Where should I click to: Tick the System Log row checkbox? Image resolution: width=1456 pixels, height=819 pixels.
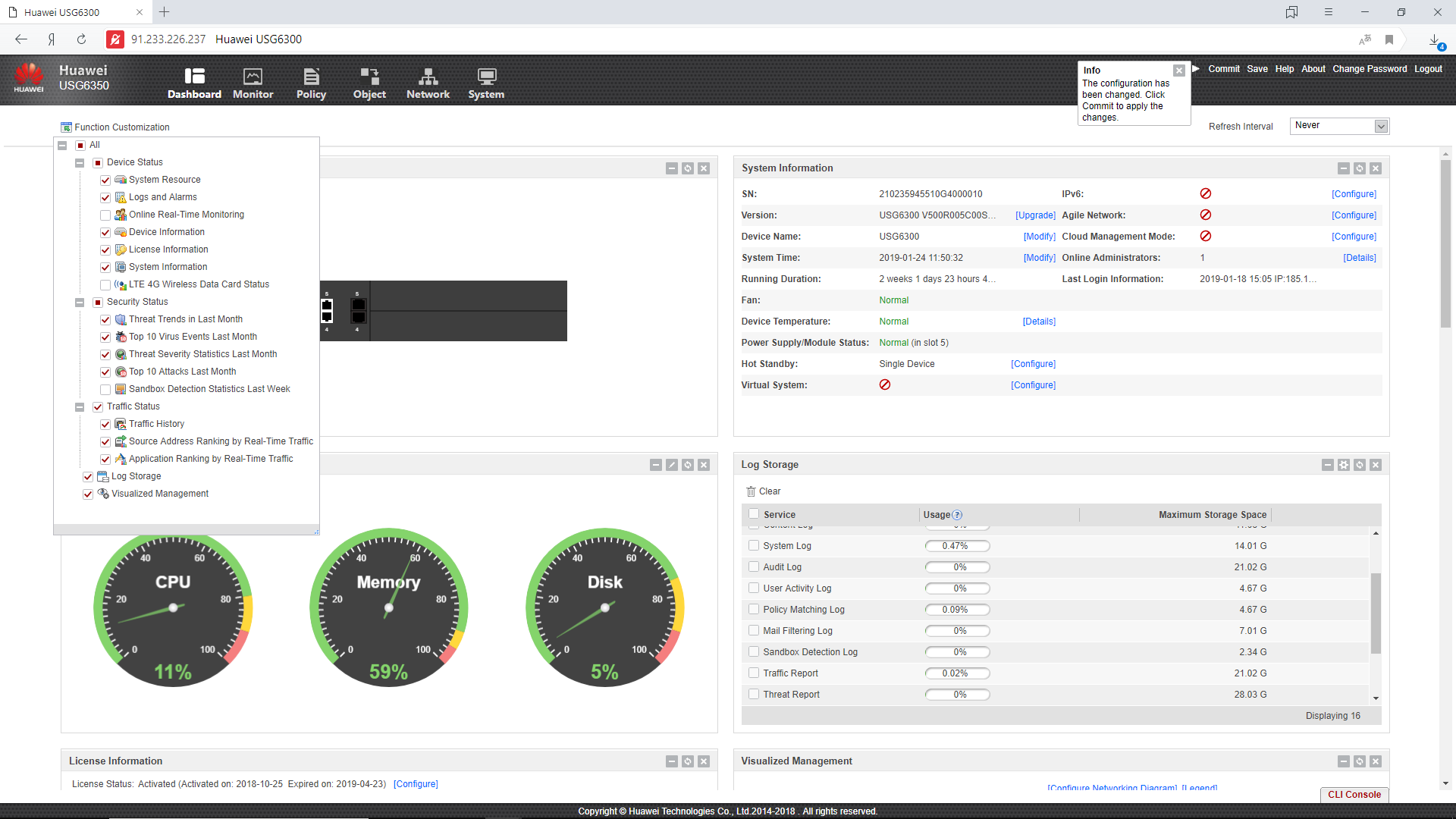click(x=754, y=545)
